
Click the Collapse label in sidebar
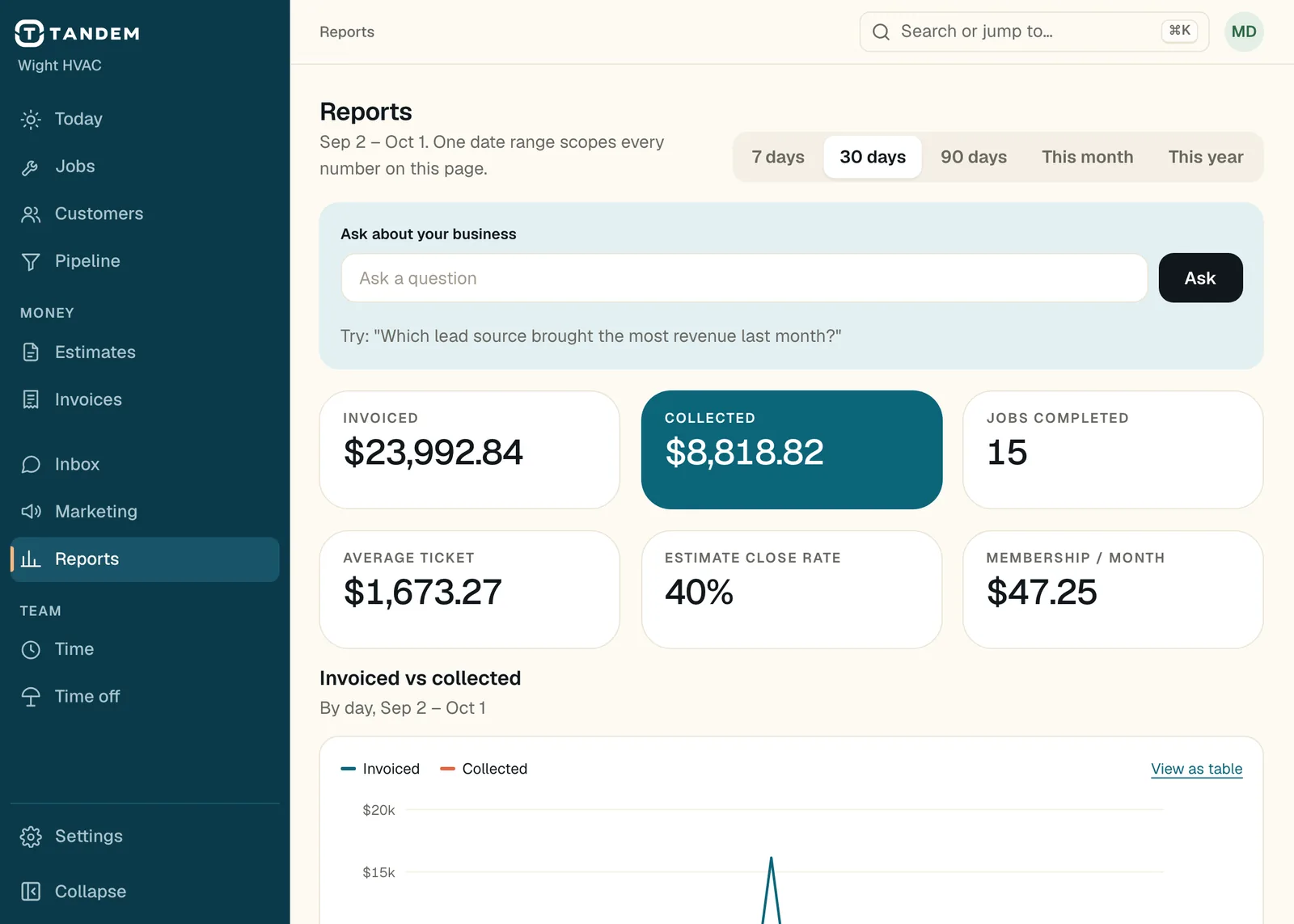[91, 892]
